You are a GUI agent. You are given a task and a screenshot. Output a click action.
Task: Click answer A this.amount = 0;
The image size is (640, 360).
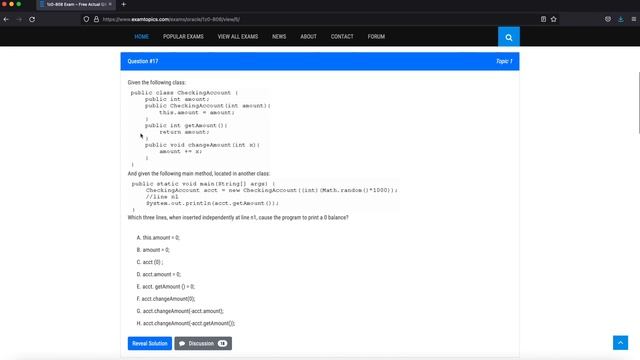158,238
